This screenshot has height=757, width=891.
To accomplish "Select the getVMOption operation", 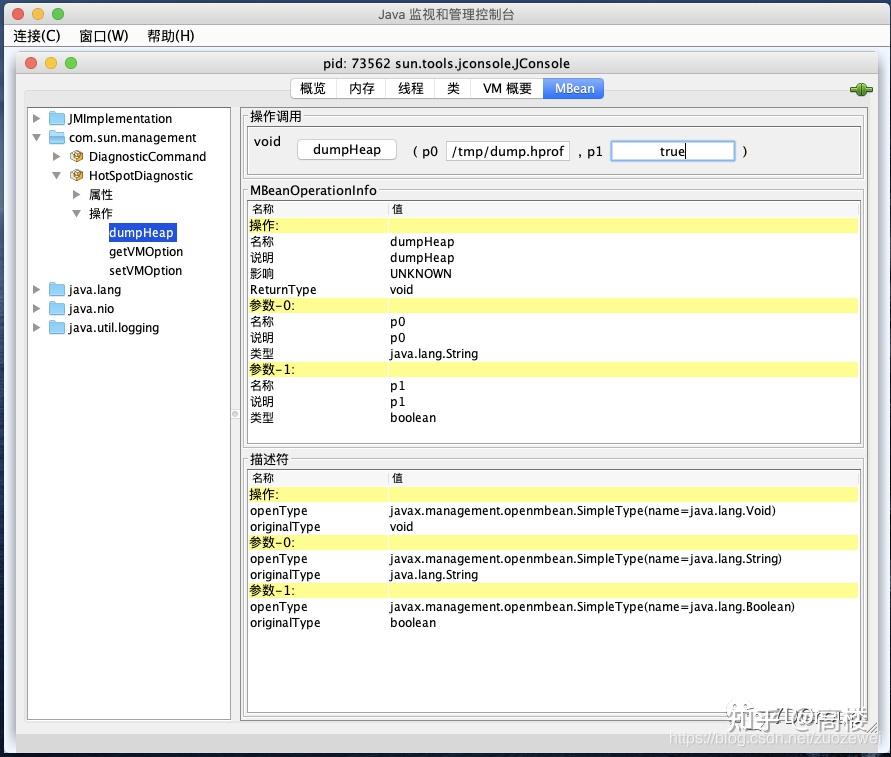I will tap(145, 251).
